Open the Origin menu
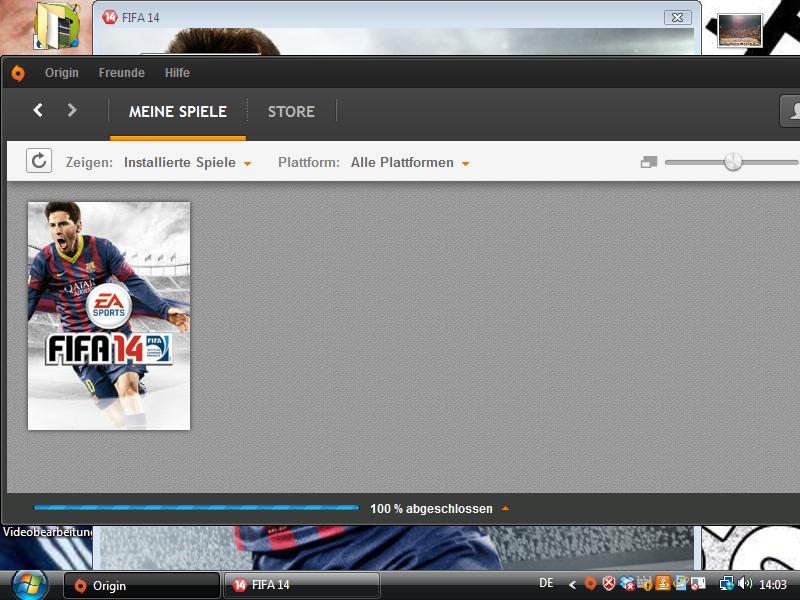The image size is (800, 600). [62, 73]
